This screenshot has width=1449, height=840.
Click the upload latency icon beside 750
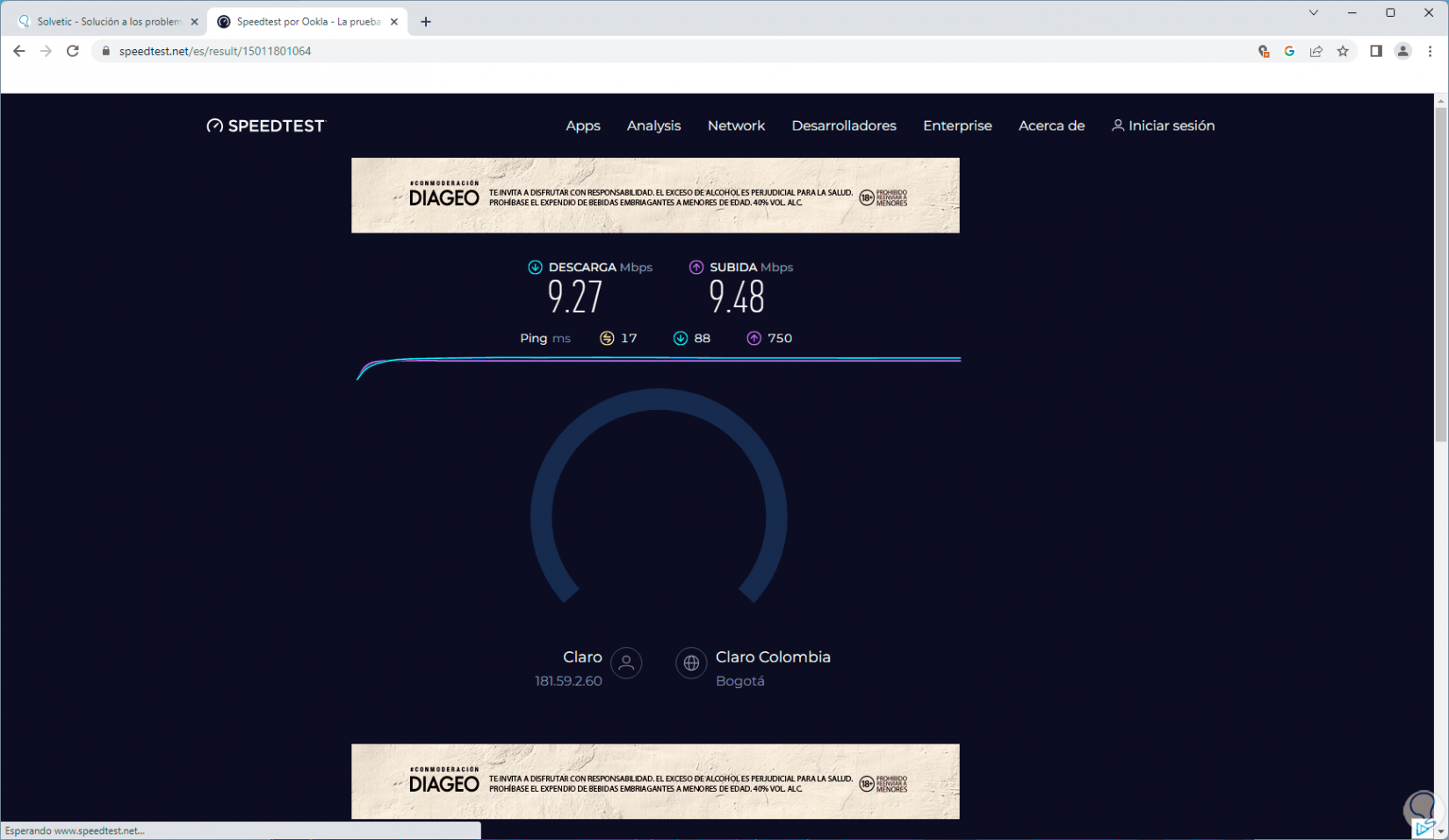pos(754,338)
